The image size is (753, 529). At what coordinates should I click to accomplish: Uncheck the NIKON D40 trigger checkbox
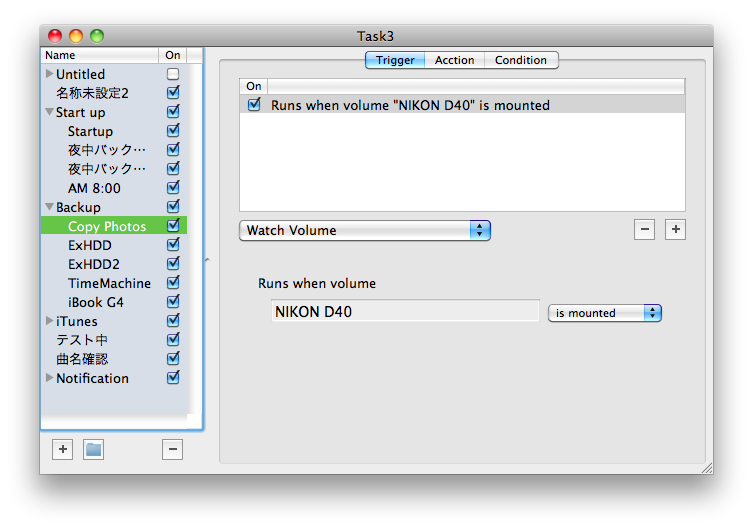(254, 104)
